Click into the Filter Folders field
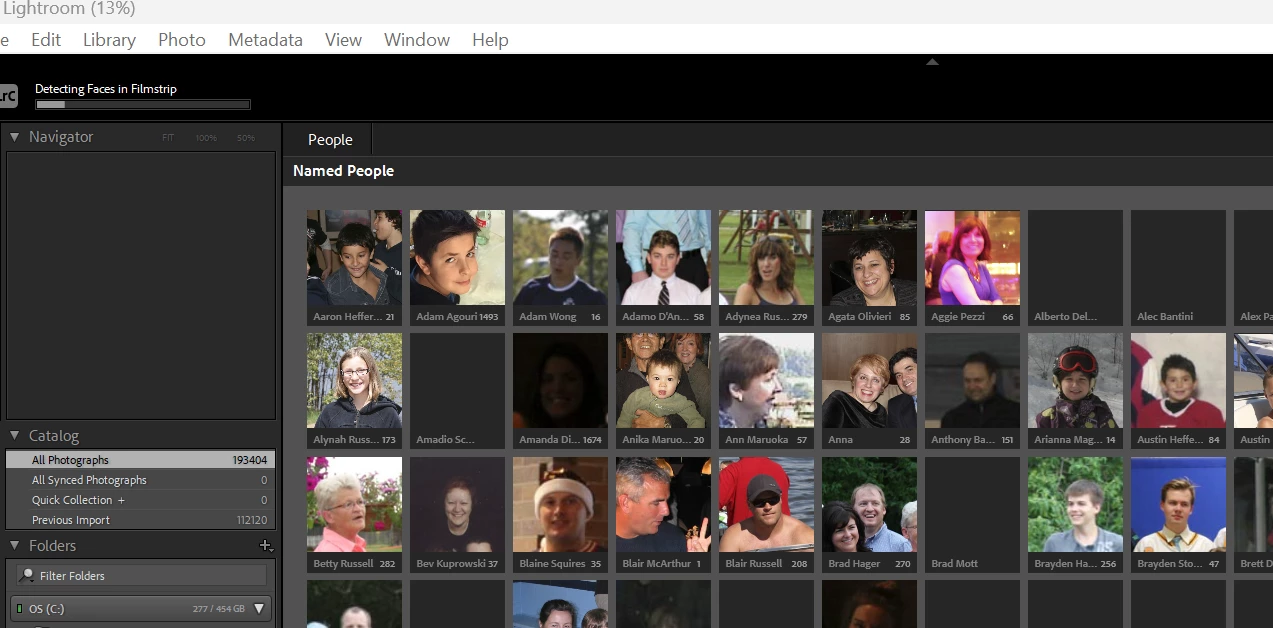This screenshot has height=628, width=1273. (x=142, y=576)
